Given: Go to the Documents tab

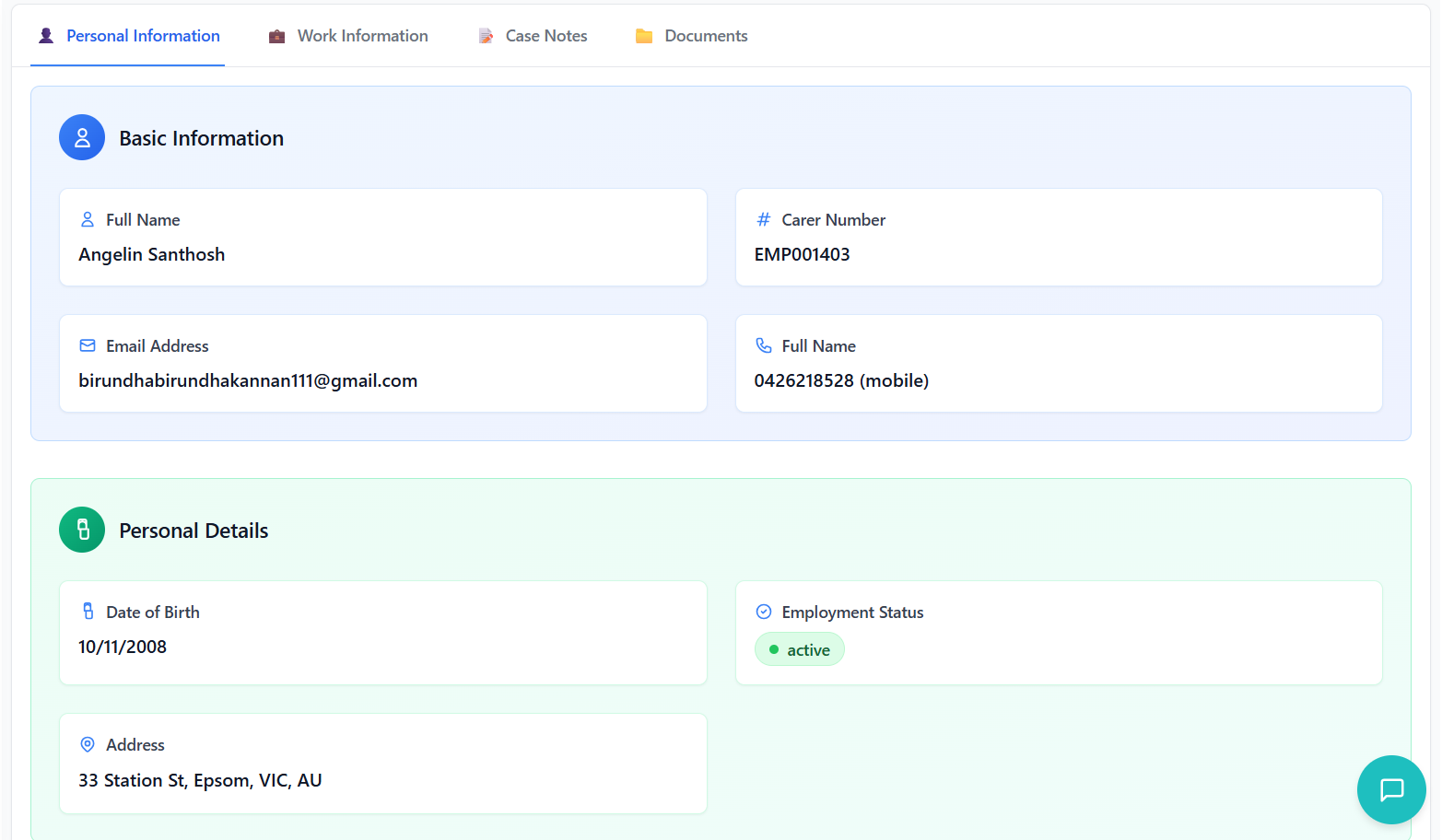Looking at the screenshot, I should [691, 36].
